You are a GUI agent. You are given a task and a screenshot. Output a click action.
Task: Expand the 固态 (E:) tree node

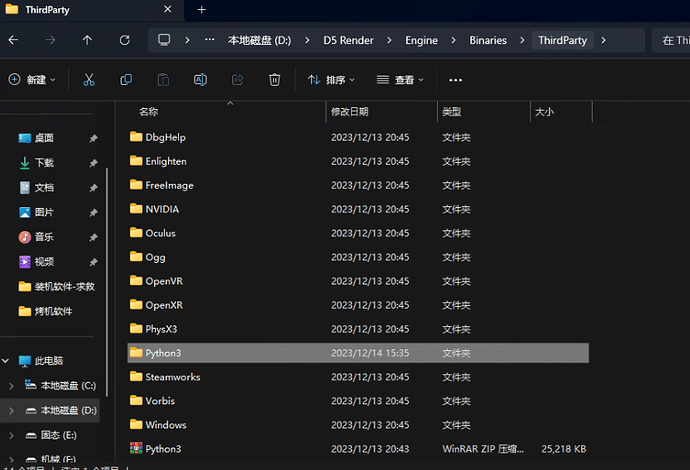pos(11,435)
